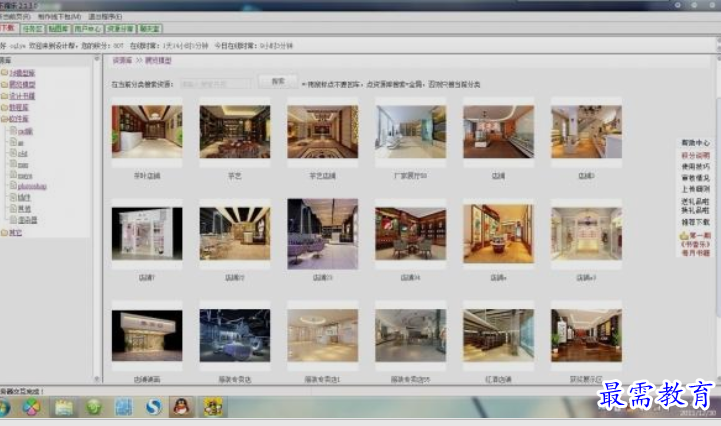Open the QQ penguin taskbar icon
721x426 pixels.
pos(182,407)
